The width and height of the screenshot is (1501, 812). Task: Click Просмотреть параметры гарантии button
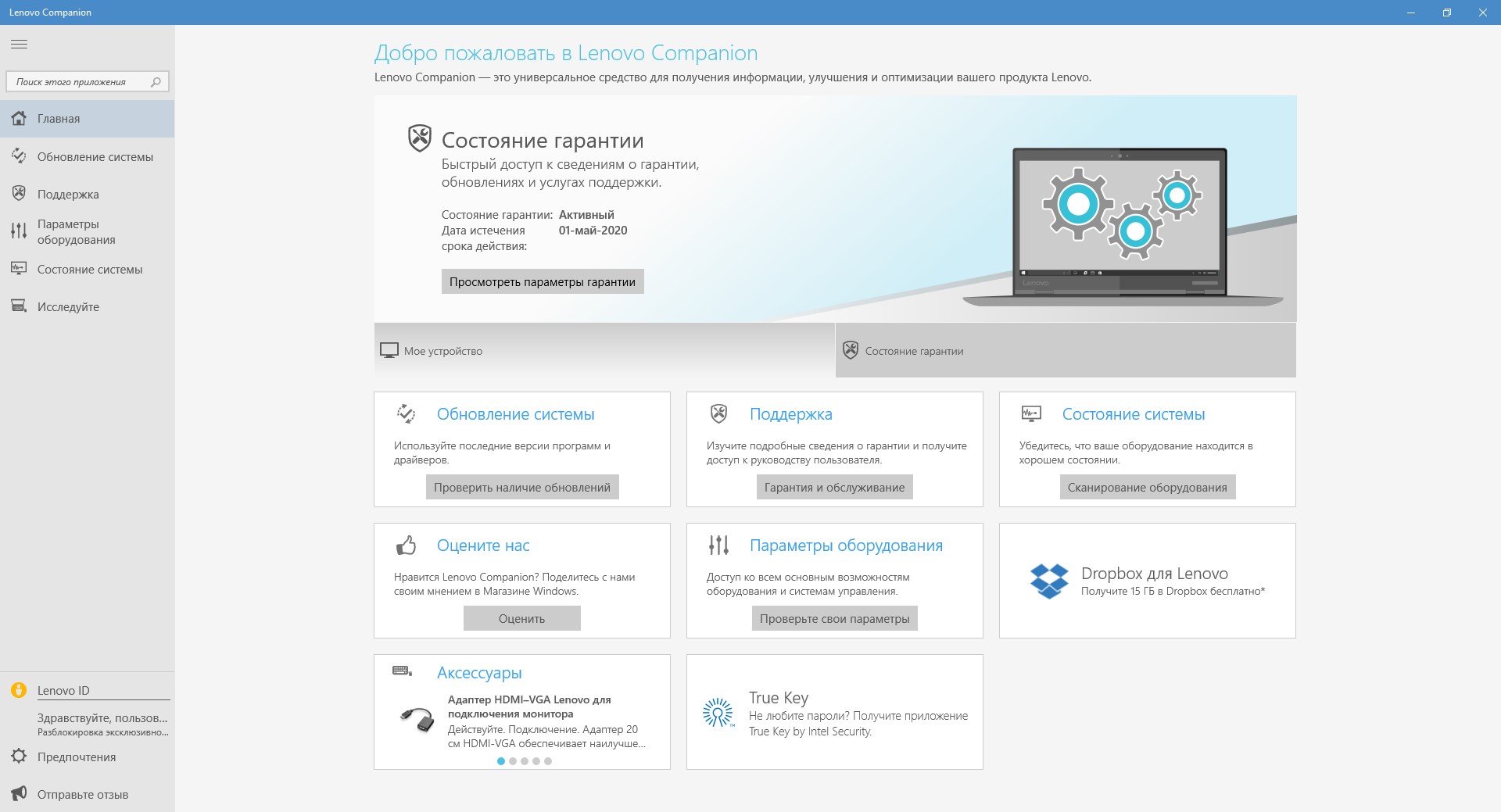coord(543,281)
